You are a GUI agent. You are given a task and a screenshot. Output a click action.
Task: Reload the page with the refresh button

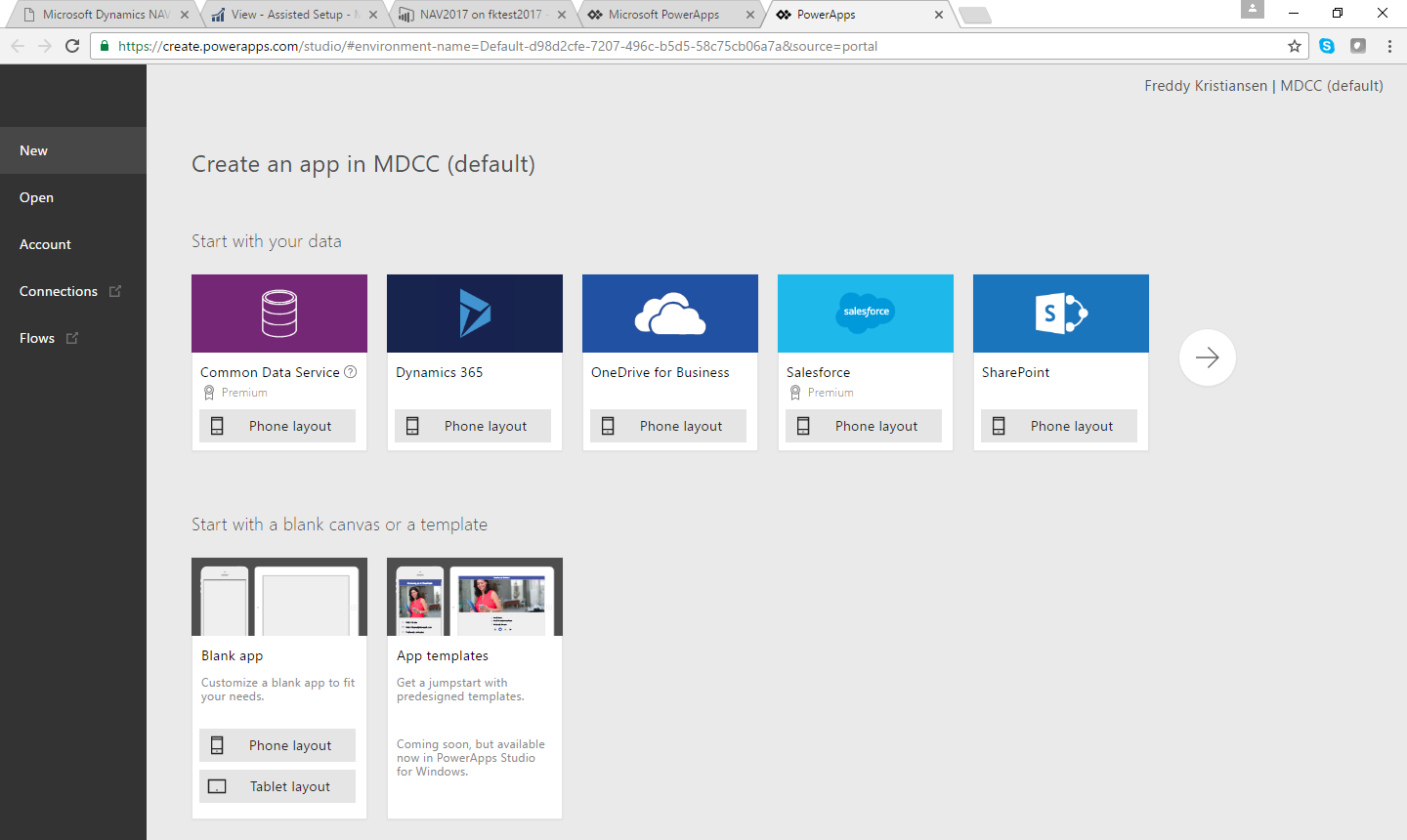[x=72, y=46]
